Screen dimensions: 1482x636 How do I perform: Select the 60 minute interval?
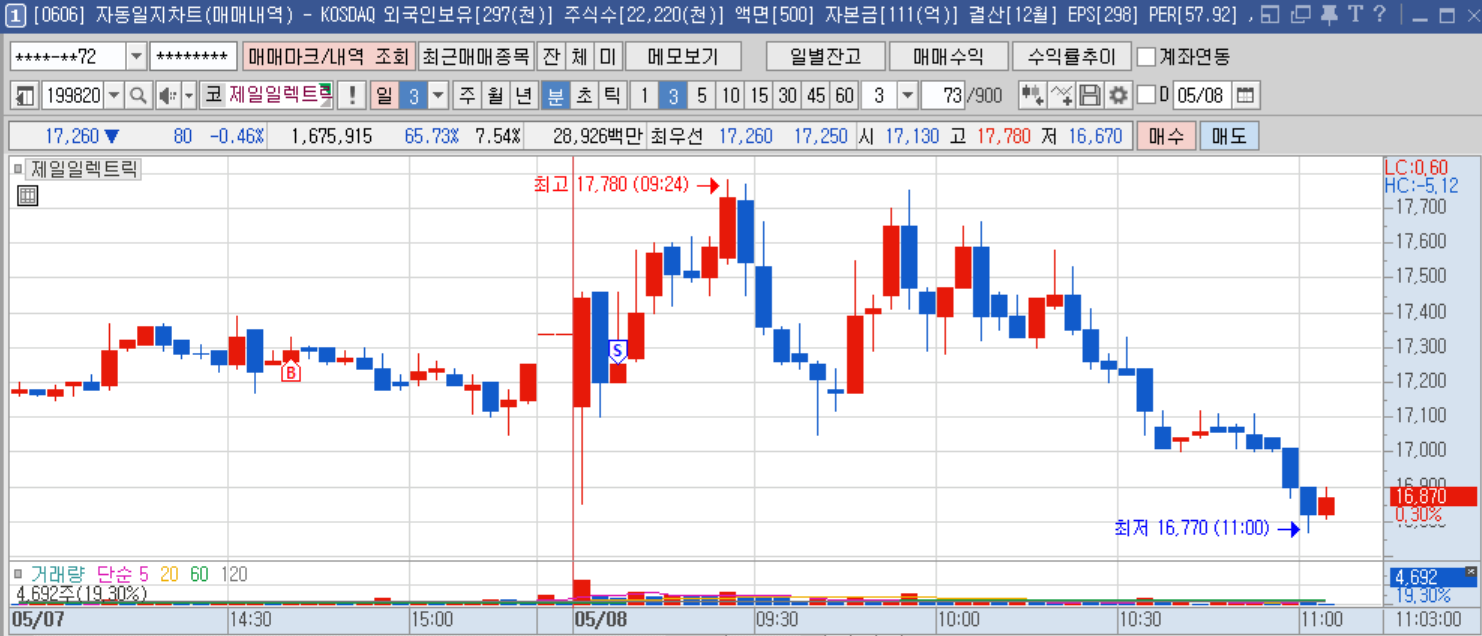[x=845, y=96]
